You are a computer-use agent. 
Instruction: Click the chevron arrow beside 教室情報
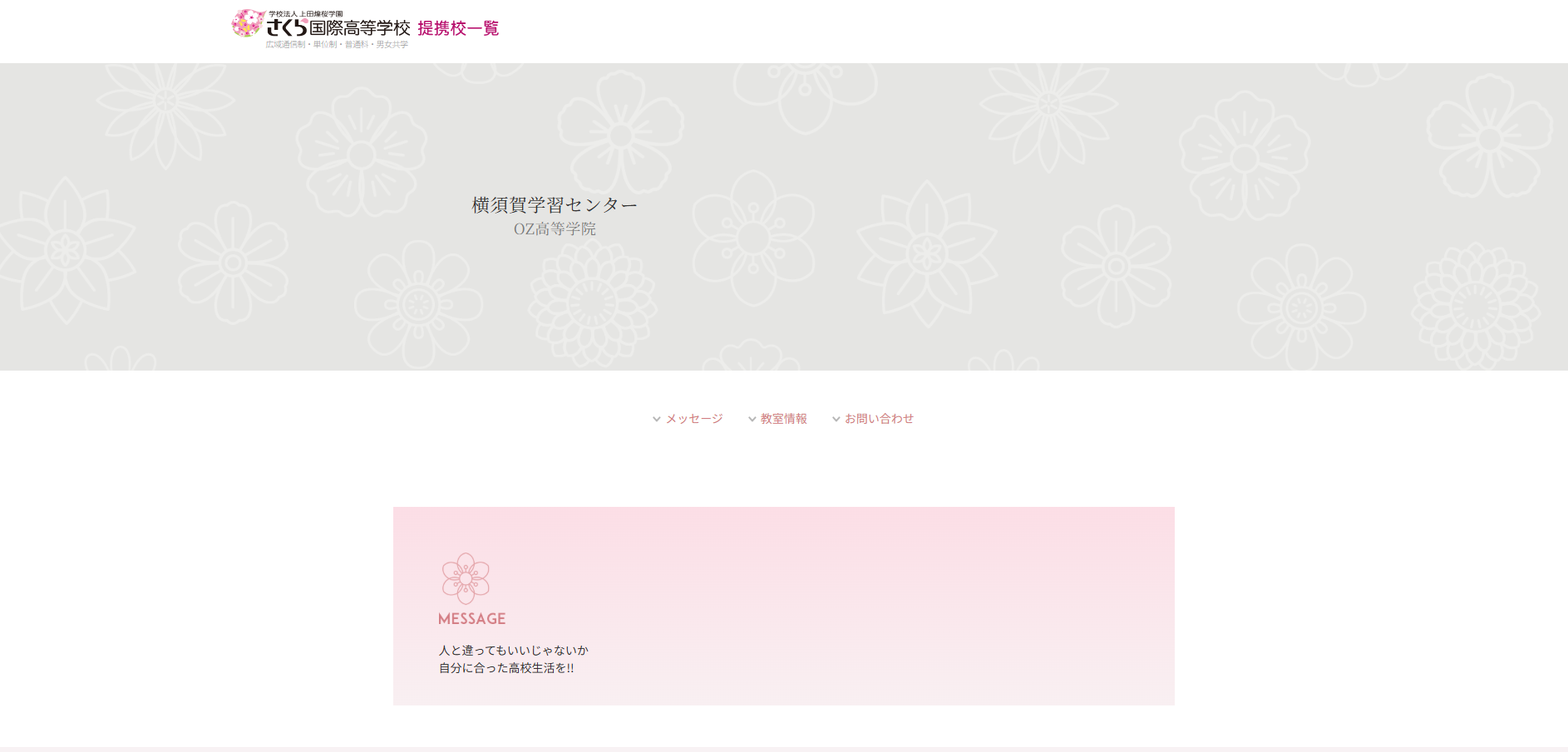point(752,420)
